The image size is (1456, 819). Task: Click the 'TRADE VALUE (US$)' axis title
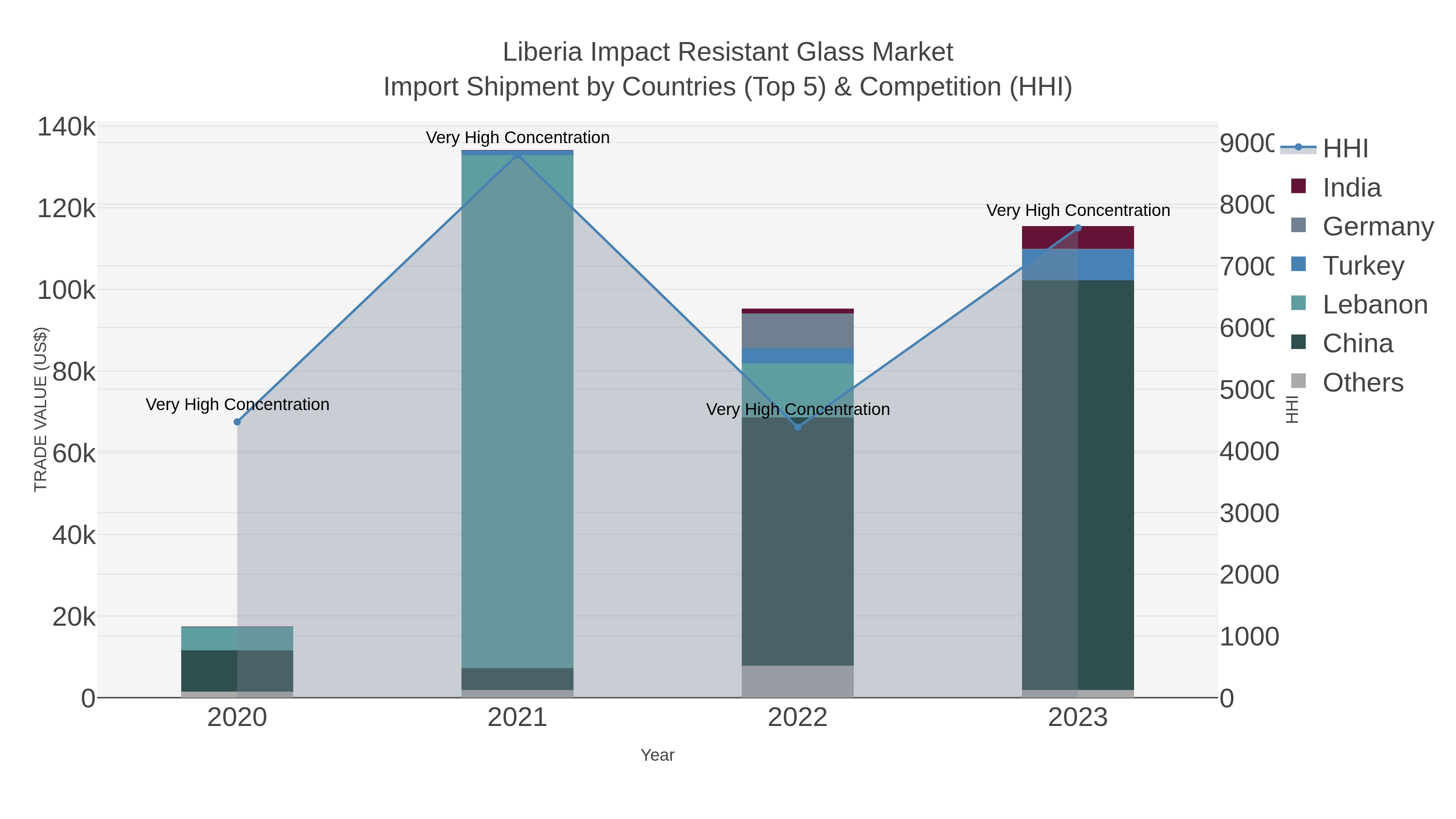41,409
